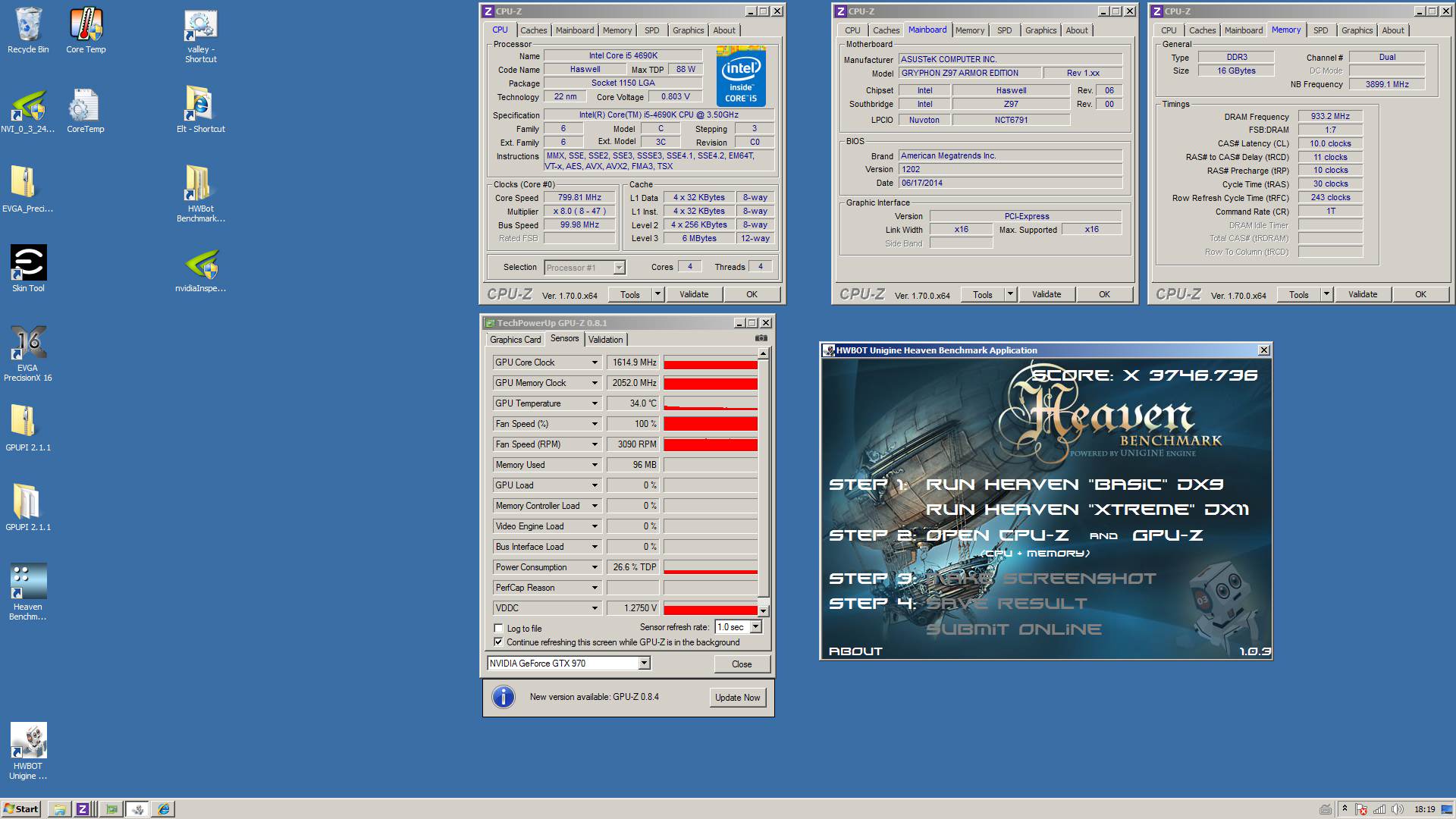This screenshot has height=819, width=1456.
Task: Click Update Now for GPU-Z 0.8.4
Action: click(737, 698)
